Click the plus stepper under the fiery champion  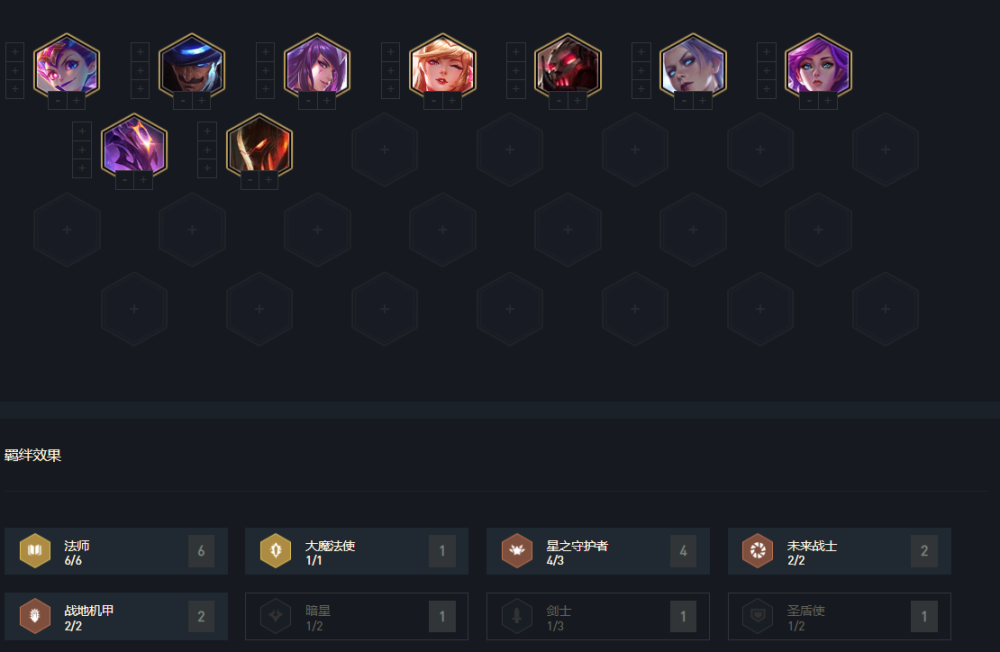click(x=268, y=181)
